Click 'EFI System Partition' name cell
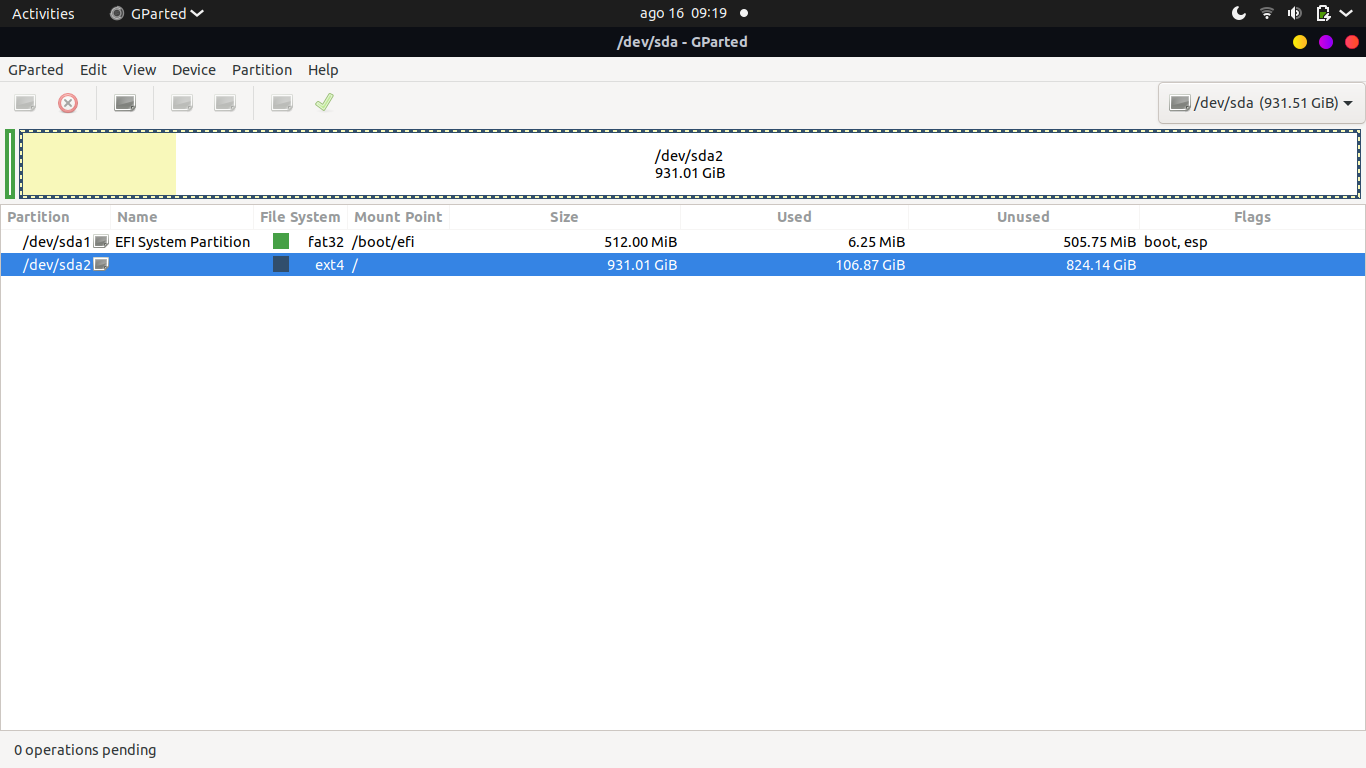The image size is (1366, 768). point(183,242)
